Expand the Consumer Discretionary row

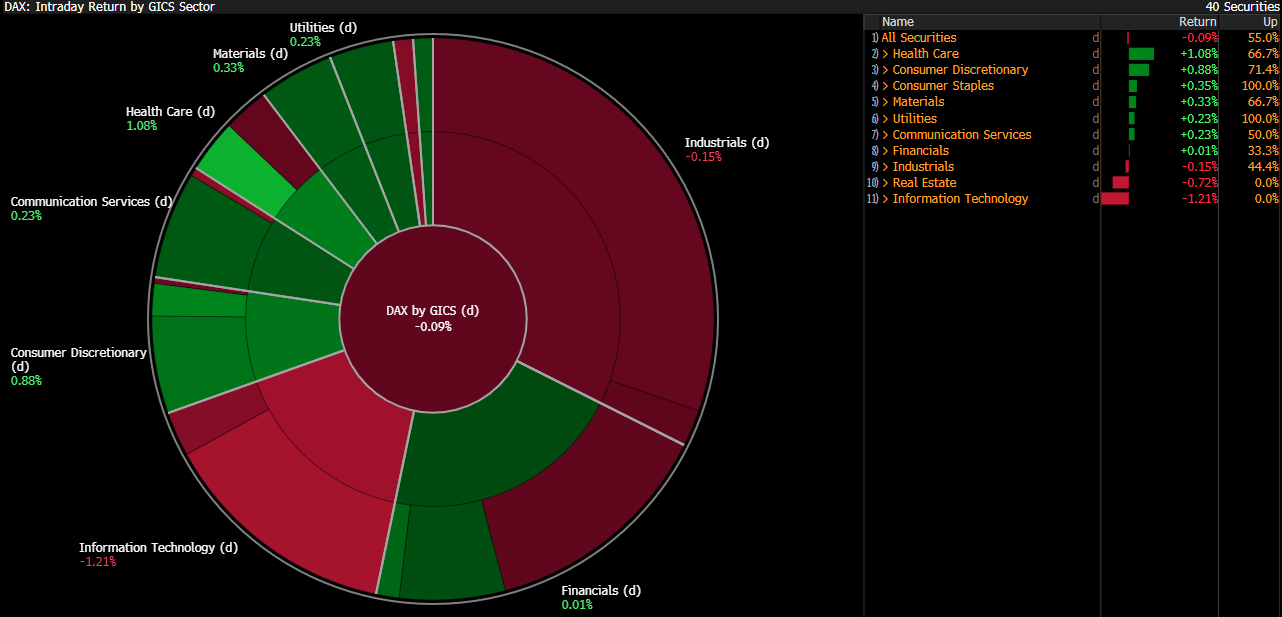point(885,70)
